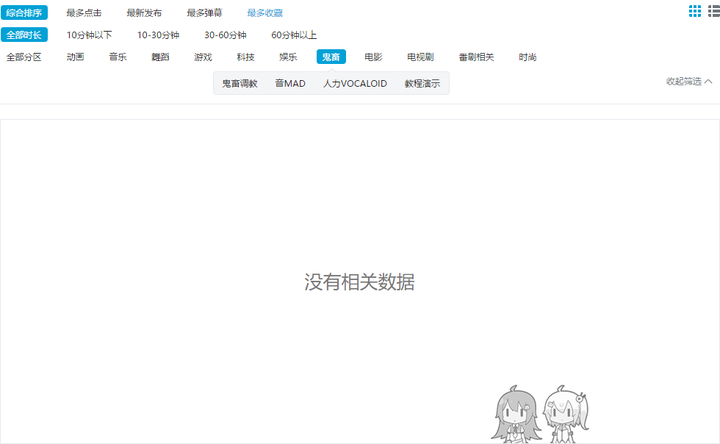Open the 娱乐 category
Screen dimensions: 720x444
click(x=288, y=57)
